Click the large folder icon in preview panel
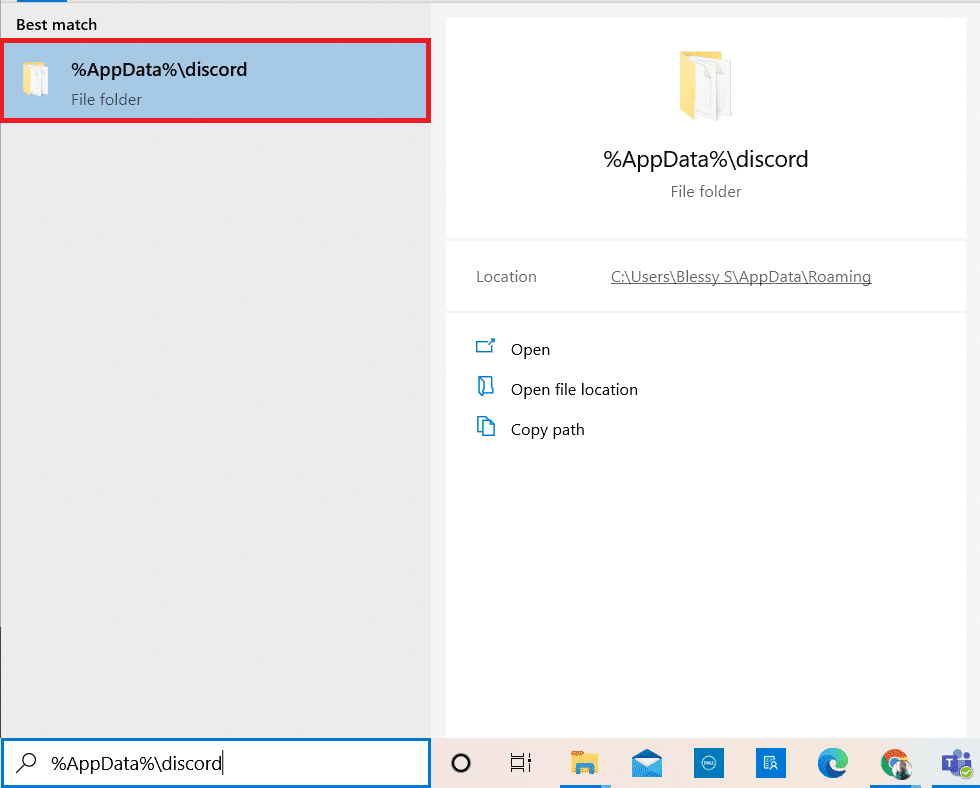This screenshot has height=788, width=980. [706, 85]
